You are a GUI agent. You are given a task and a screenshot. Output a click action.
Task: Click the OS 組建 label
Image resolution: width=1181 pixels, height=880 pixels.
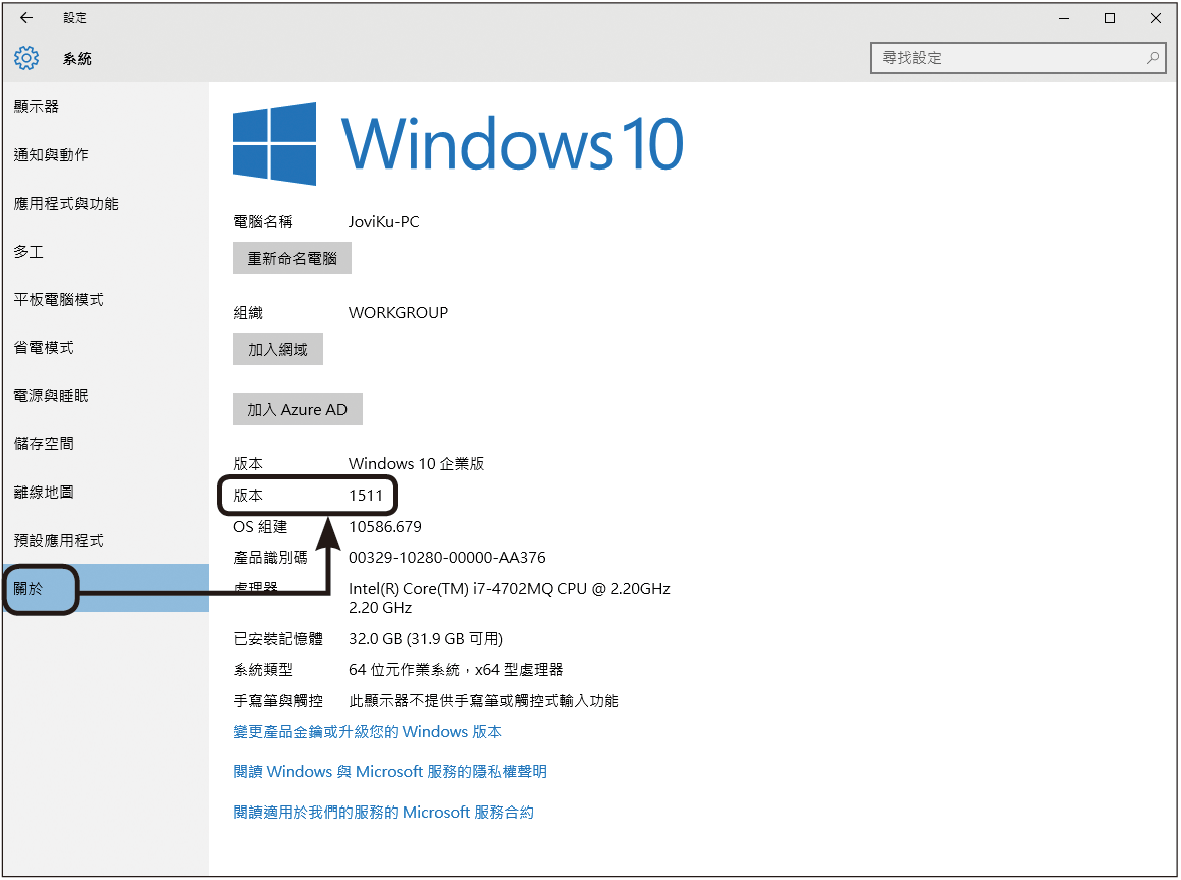click(x=260, y=527)
